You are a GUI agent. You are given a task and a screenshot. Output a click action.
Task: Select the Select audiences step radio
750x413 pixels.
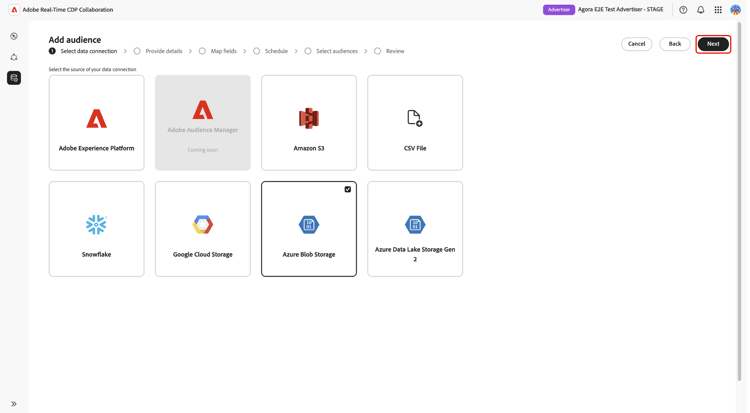(308, 51)
